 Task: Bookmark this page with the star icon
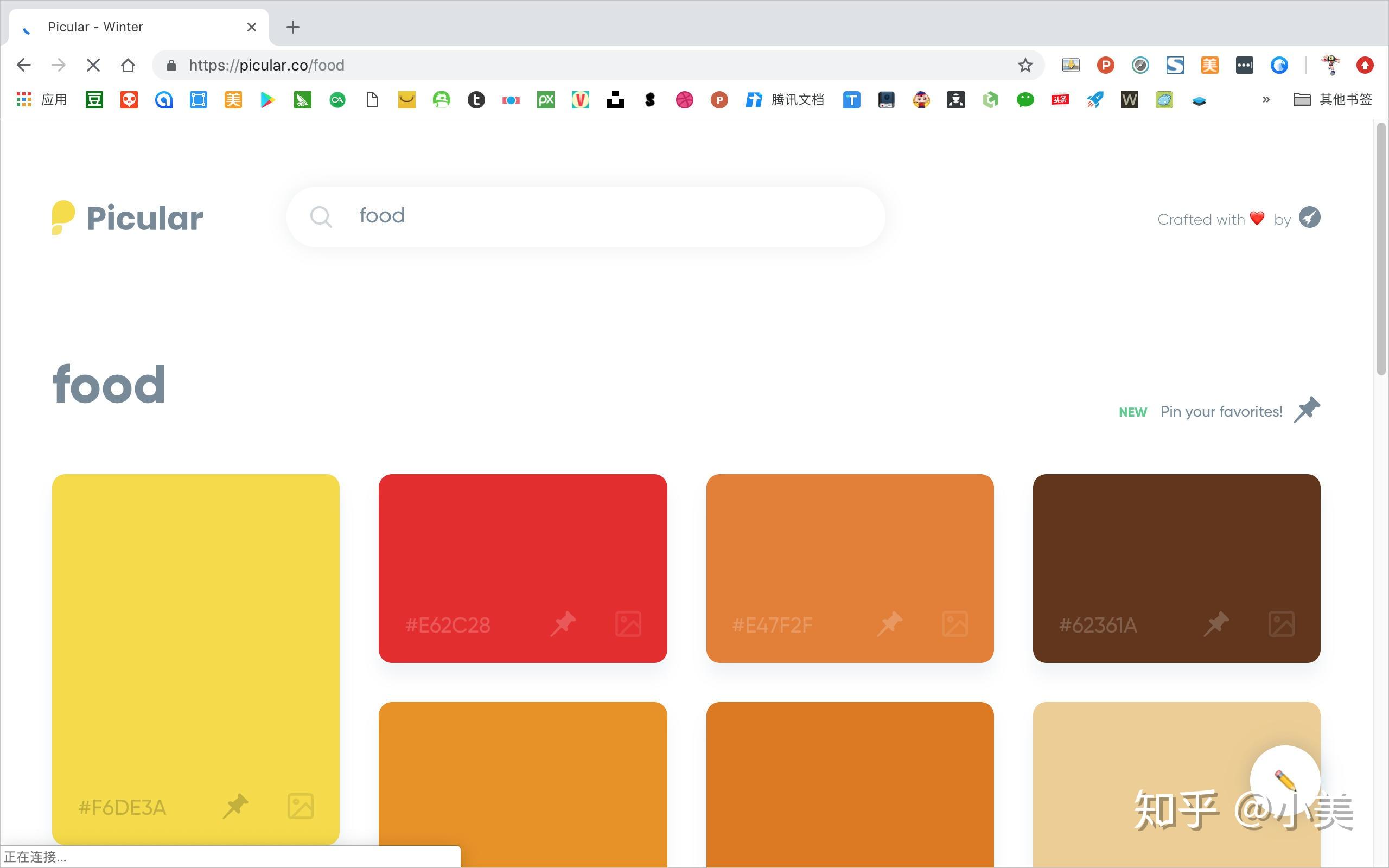coord(1025,66)
